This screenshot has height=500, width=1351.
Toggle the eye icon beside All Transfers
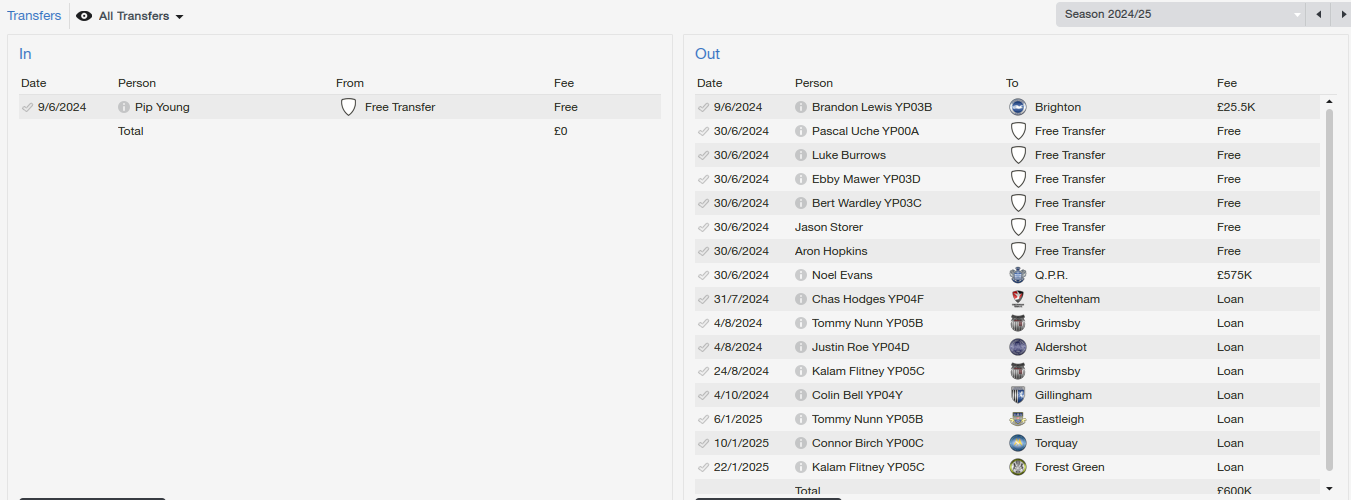(84, 16)
